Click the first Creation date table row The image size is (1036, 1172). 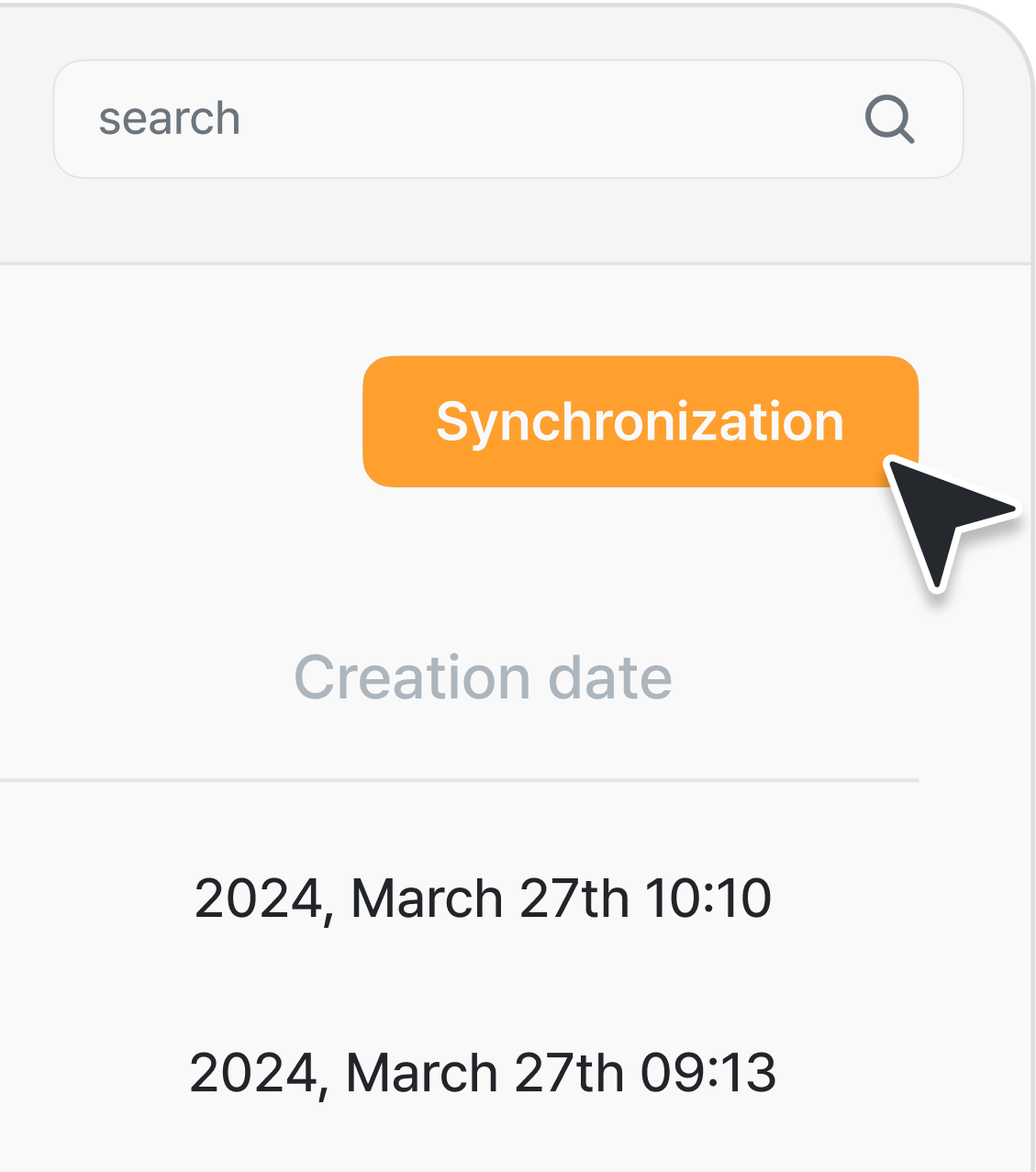coord(483,898)
